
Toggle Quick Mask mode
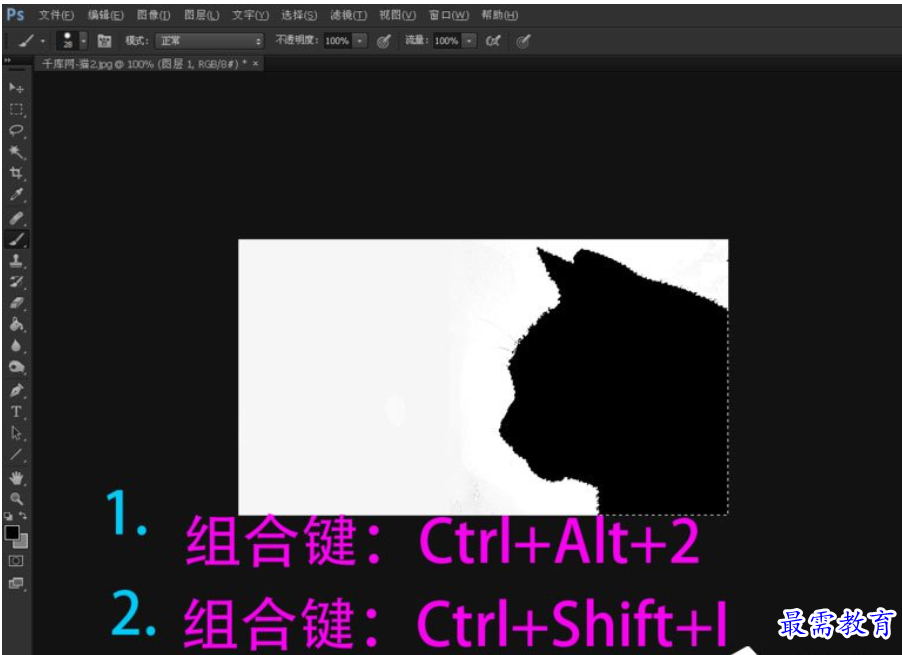click(x=16, y=561)
